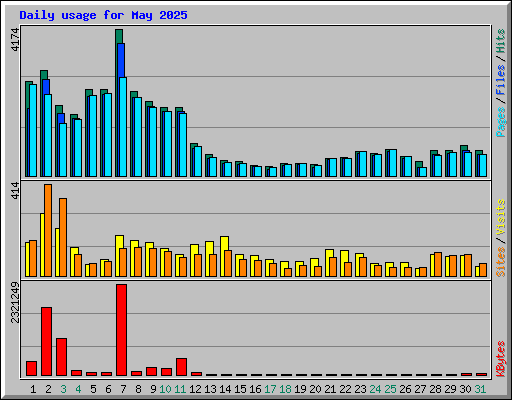
Task: Click day label 7 on x-axis
Action: click(x=123, y=389)
